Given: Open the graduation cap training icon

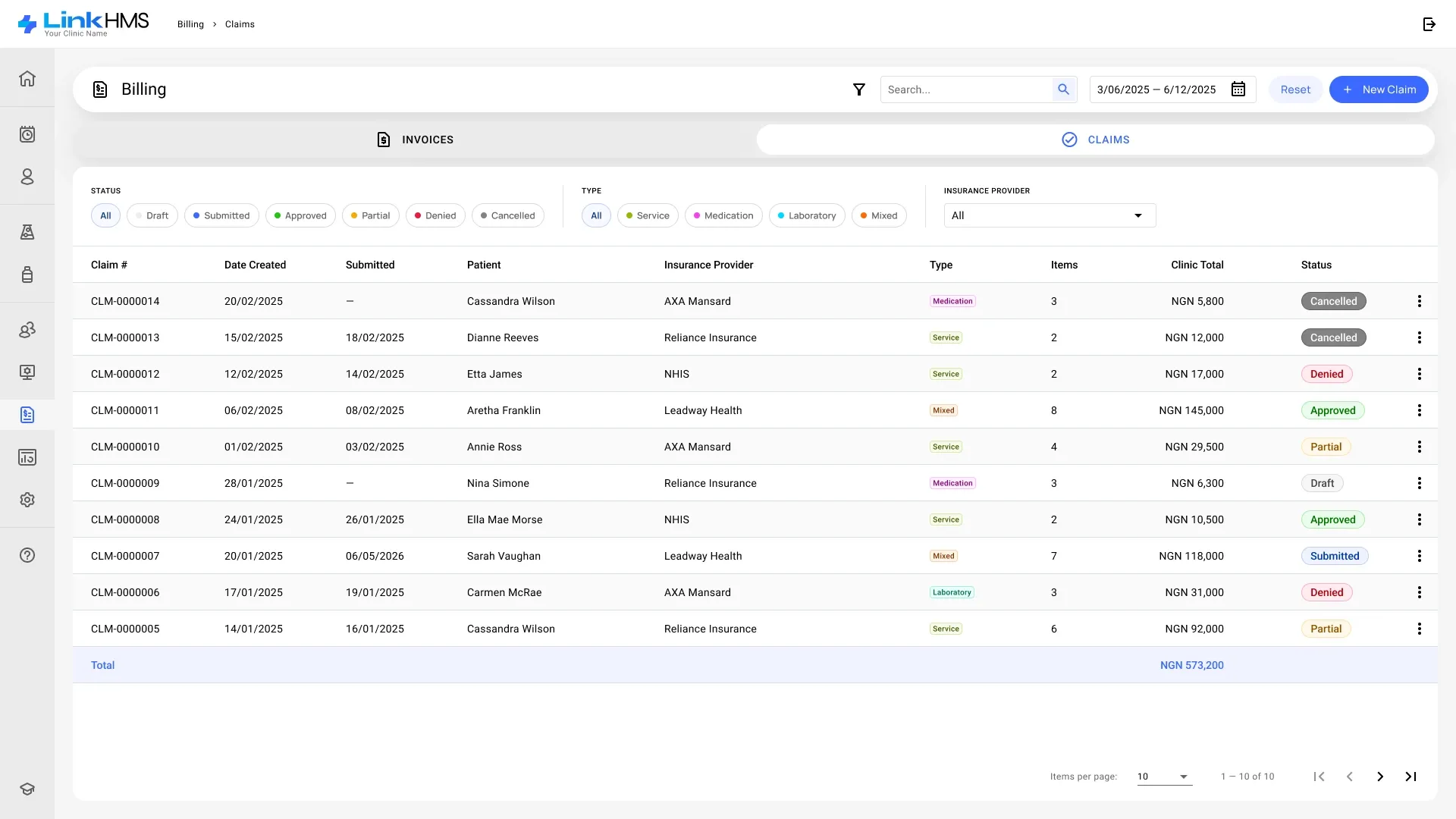Looking at the screenshot, I should pyautogui.click(x=27, y=789).
